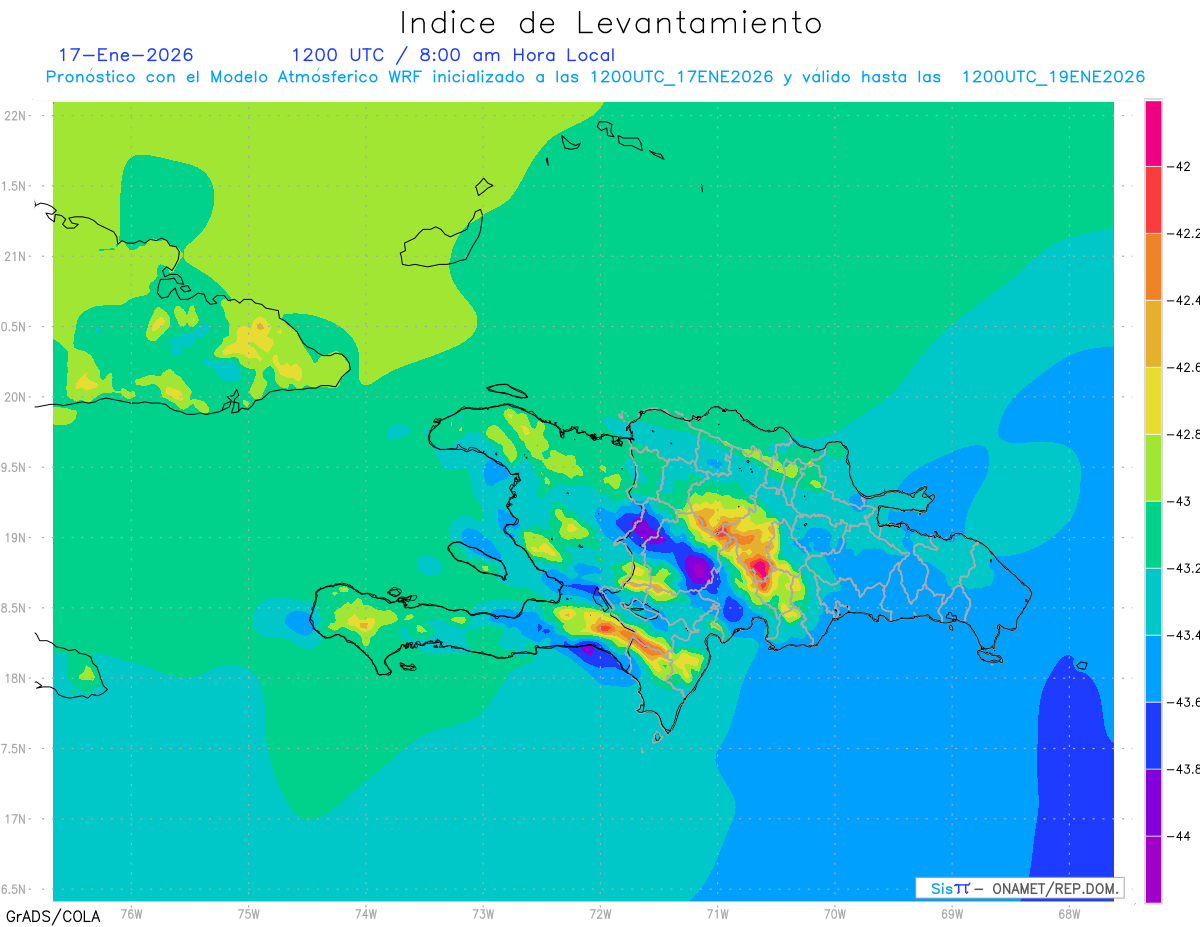Click the '22N' latitude label
The height and width of the screenshot is (927, 1200).
[17, 115]
